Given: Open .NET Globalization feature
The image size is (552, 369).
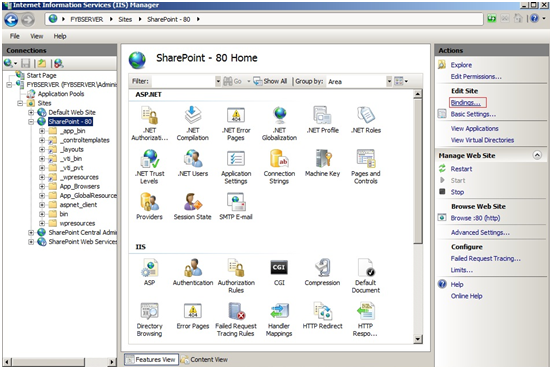Looking at the screenshot, I should (x=279, y=123).
